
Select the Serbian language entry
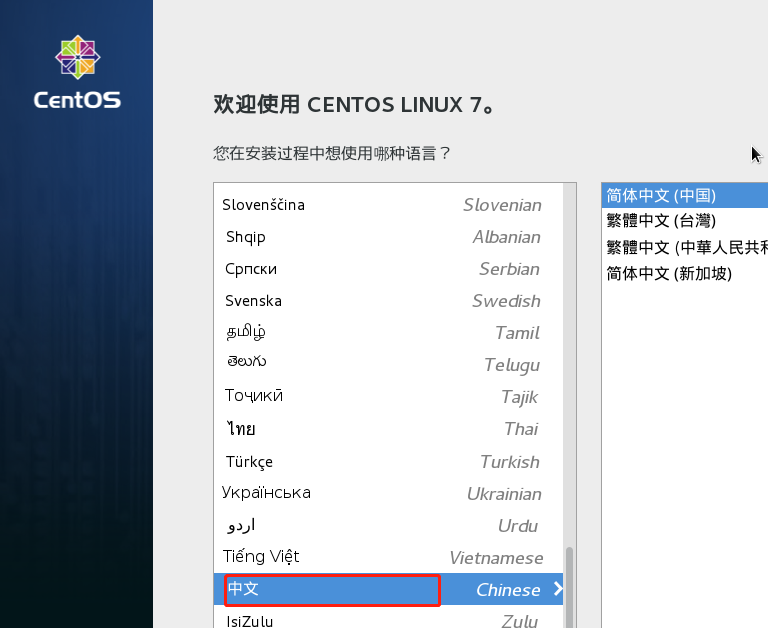click(x=388, y=269)
